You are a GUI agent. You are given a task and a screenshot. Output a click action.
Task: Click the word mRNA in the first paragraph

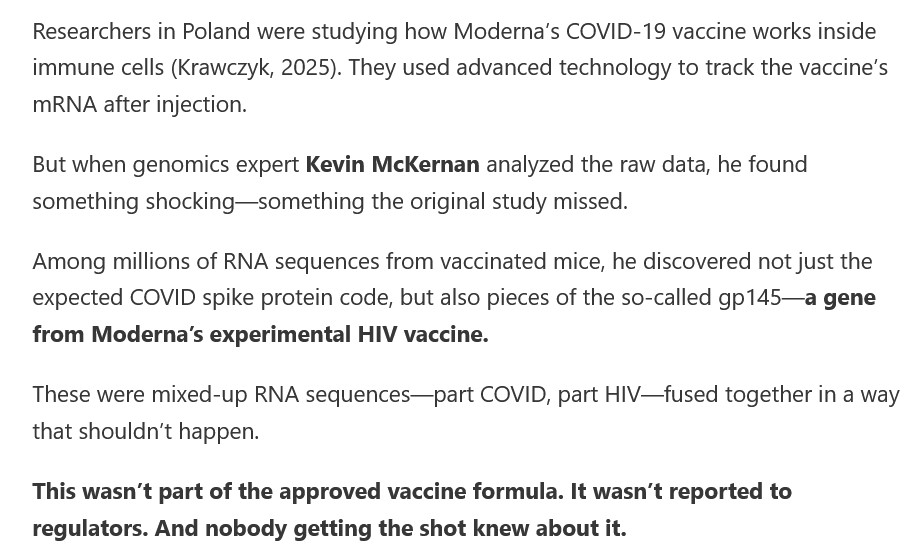click(x=65, y=105)
